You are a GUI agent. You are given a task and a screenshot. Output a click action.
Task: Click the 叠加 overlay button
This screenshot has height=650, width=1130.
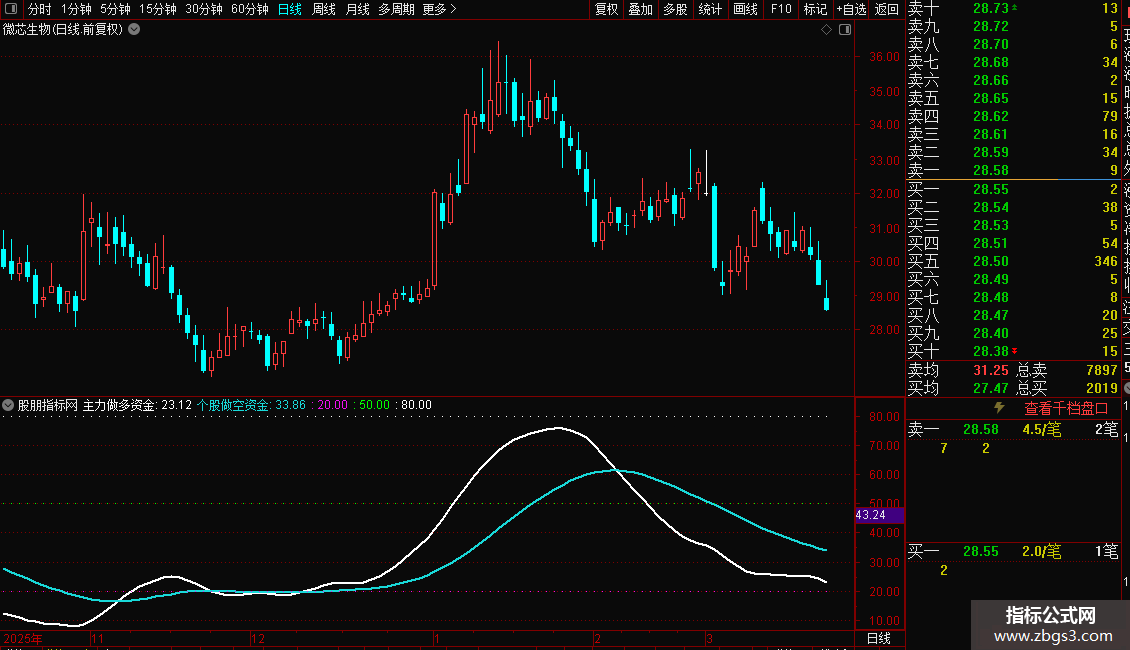pos(640,9)
